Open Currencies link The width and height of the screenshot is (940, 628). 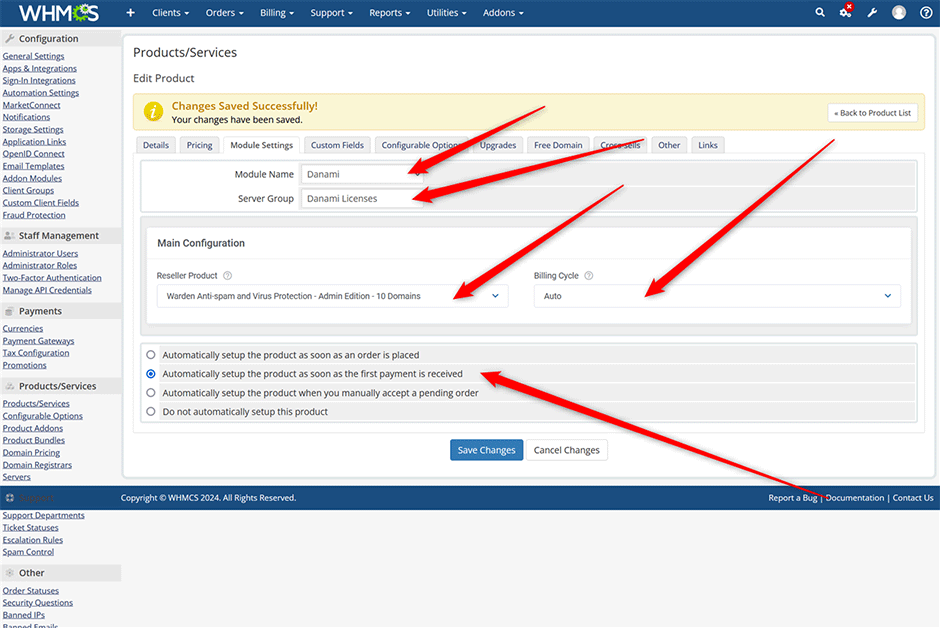pos(23,328)
